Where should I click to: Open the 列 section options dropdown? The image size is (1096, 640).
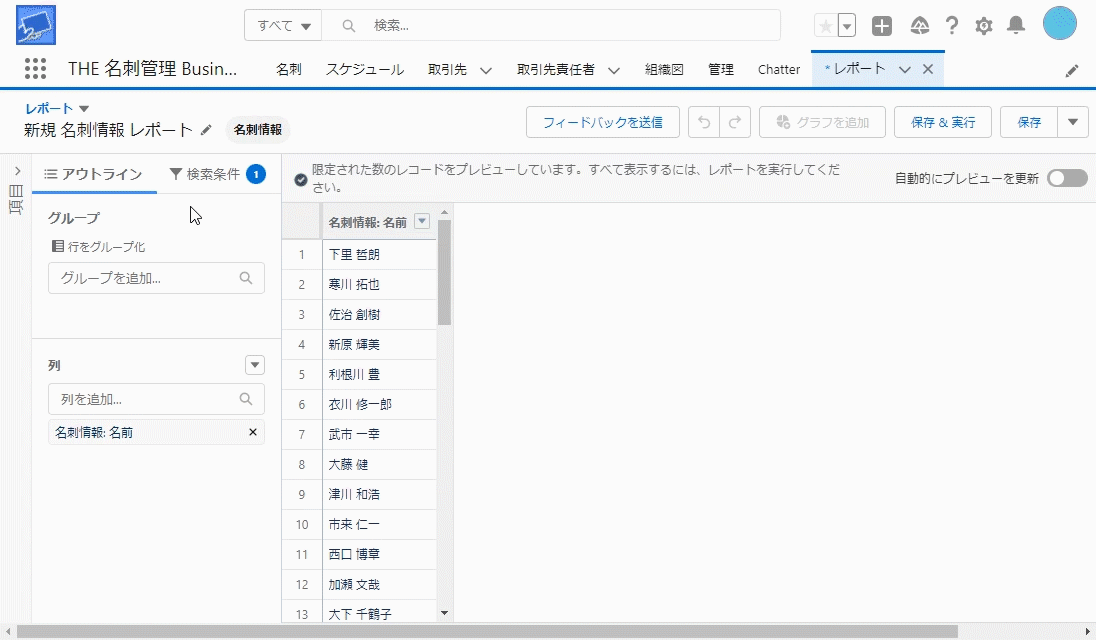(x=254, y=365)
